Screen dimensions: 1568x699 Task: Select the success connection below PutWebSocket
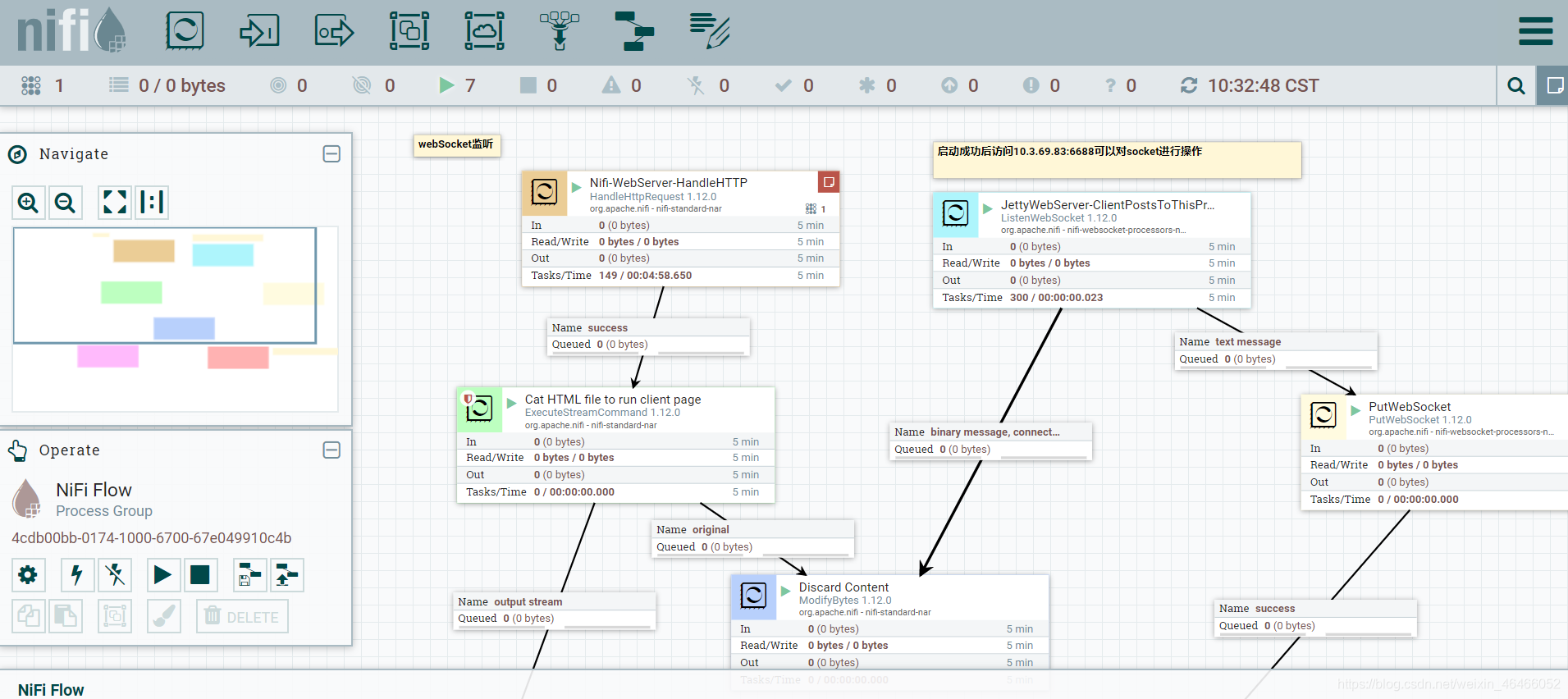pos(1315,618)
